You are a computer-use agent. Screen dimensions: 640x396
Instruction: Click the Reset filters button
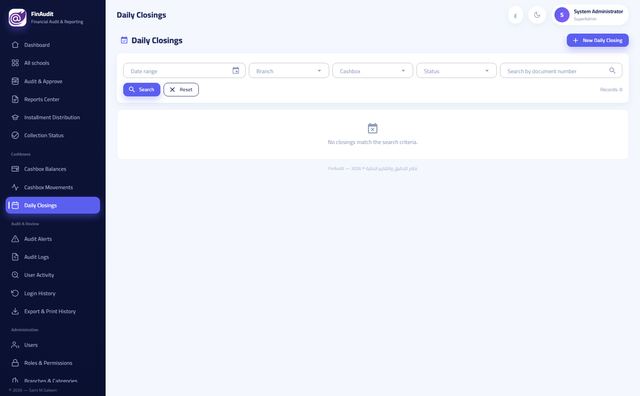click(181, 89)
